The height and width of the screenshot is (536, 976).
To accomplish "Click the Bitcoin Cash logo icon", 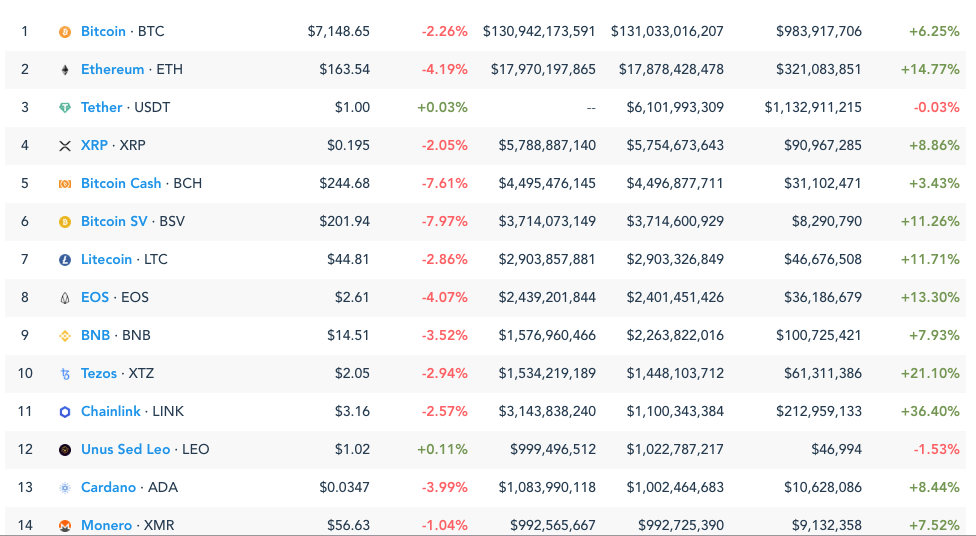I will pyautogui.click(x=65, y=184).
